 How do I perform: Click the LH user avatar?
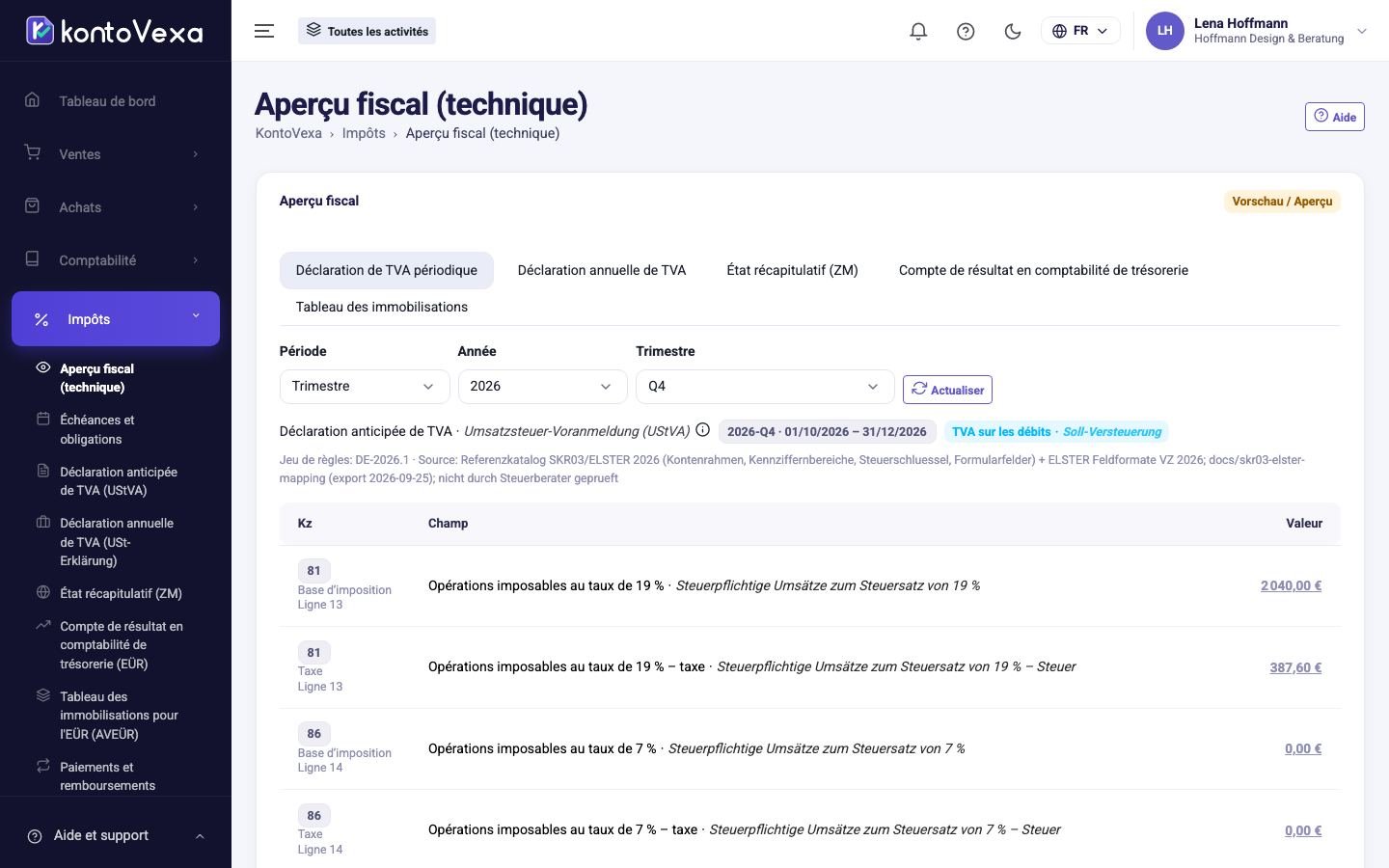point(1164,31)
